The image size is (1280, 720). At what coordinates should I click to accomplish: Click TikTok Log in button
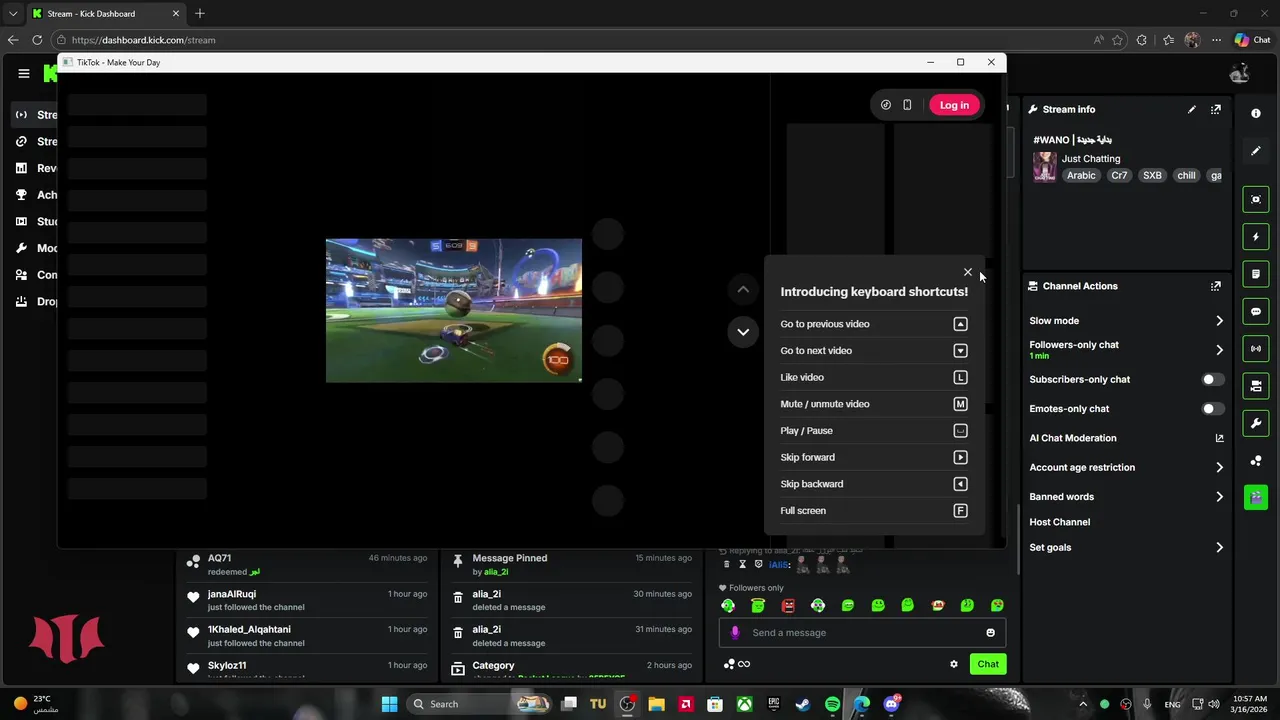tap(954, 105)
